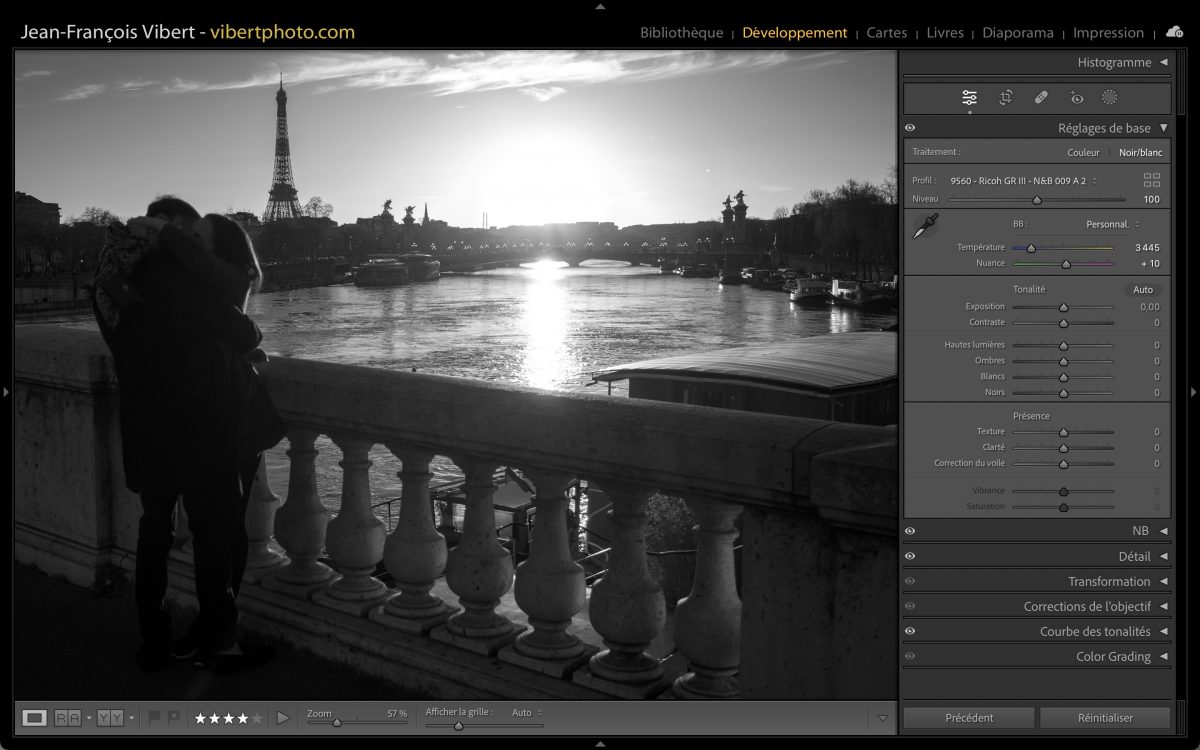Go to the Bibliothèque module
Image resolution: width=1200 pixels, height=750 pixels.
point(681,33)
